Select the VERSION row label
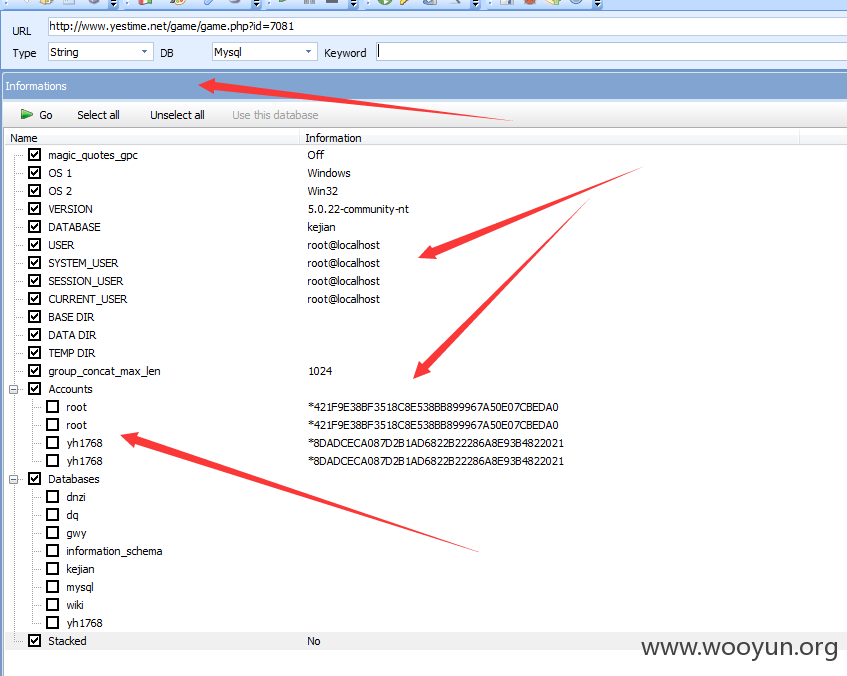Viewport: 847px width, 676px height. click(x=70, y=209)
